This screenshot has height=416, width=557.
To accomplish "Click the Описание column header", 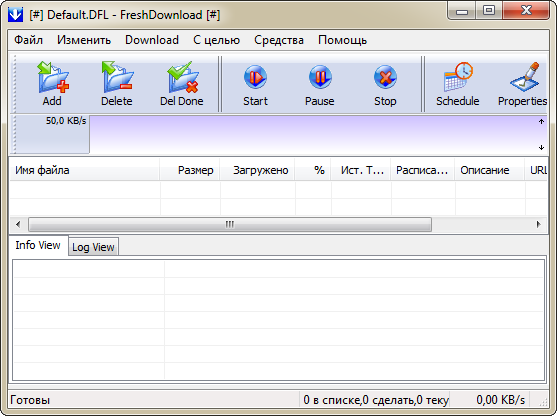I will tap(490, 170).
